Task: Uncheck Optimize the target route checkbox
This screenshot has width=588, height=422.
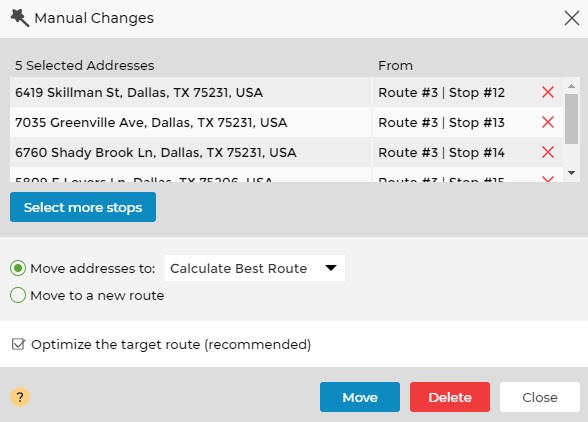Action: click(18, 344)
